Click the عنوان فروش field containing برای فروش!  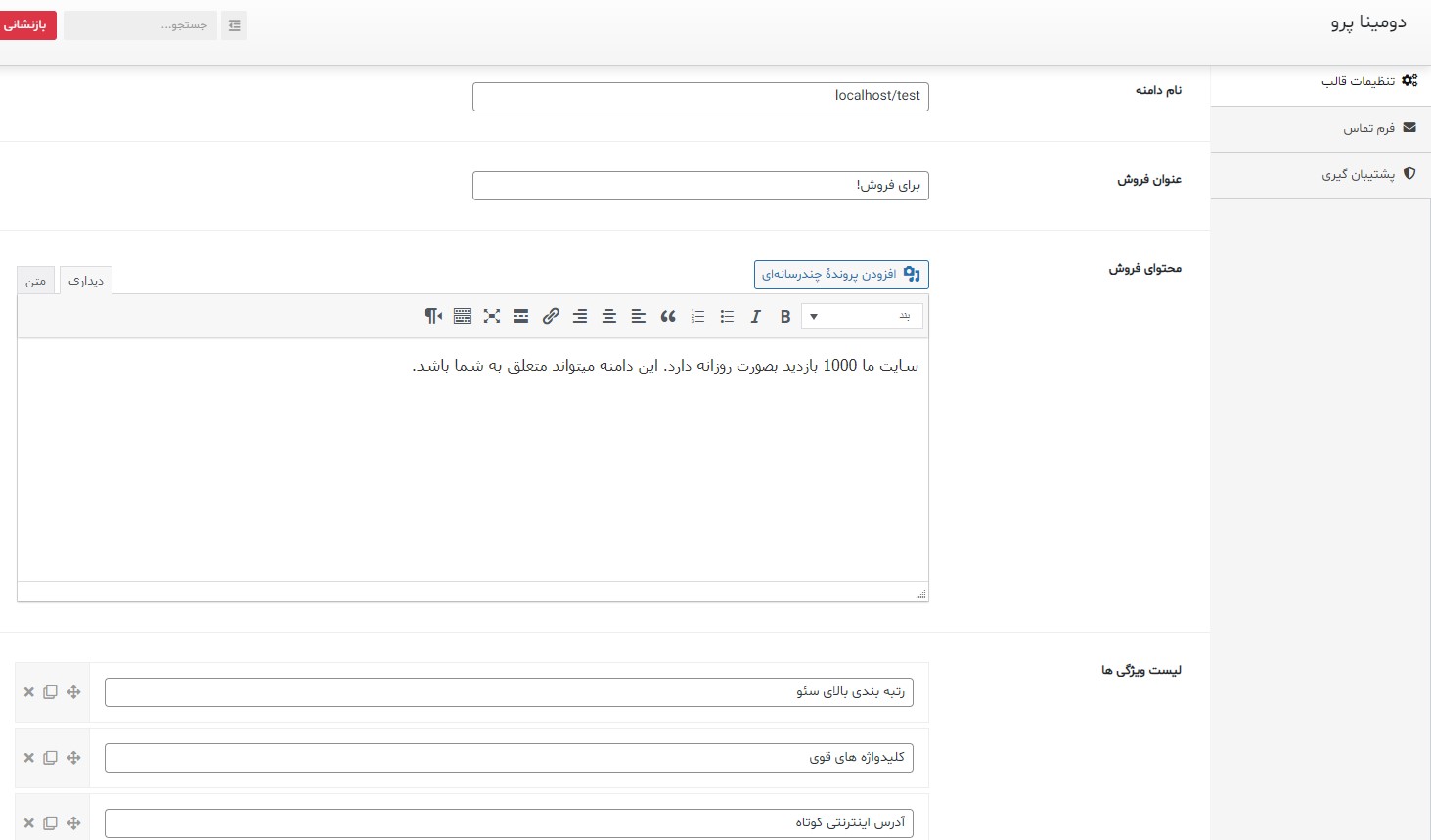coord(700,186)
